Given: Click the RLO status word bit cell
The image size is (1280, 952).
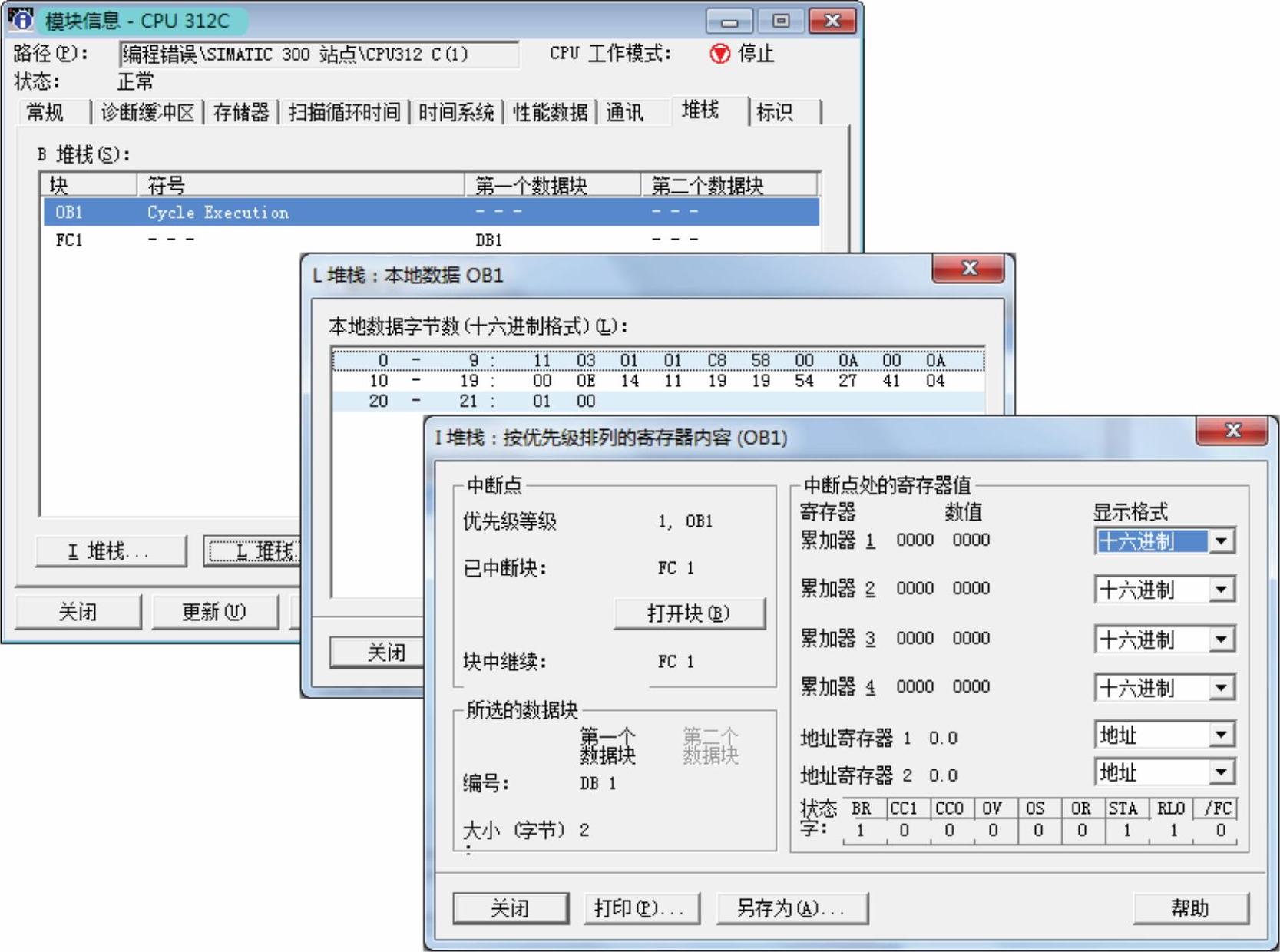Looking at the screenshot, I should pos(1173,831).
